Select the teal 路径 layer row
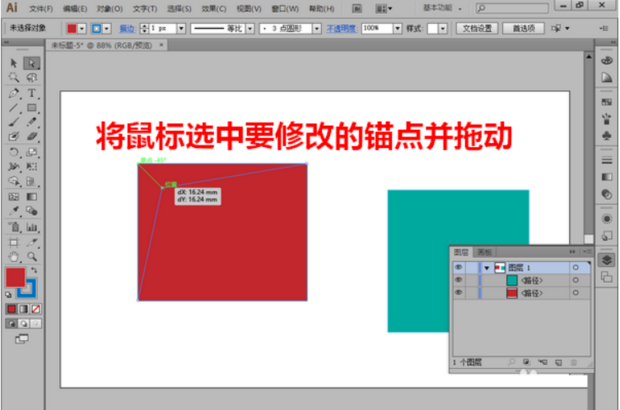Screen dimensions: 620x410 click(x=522, y=280)
